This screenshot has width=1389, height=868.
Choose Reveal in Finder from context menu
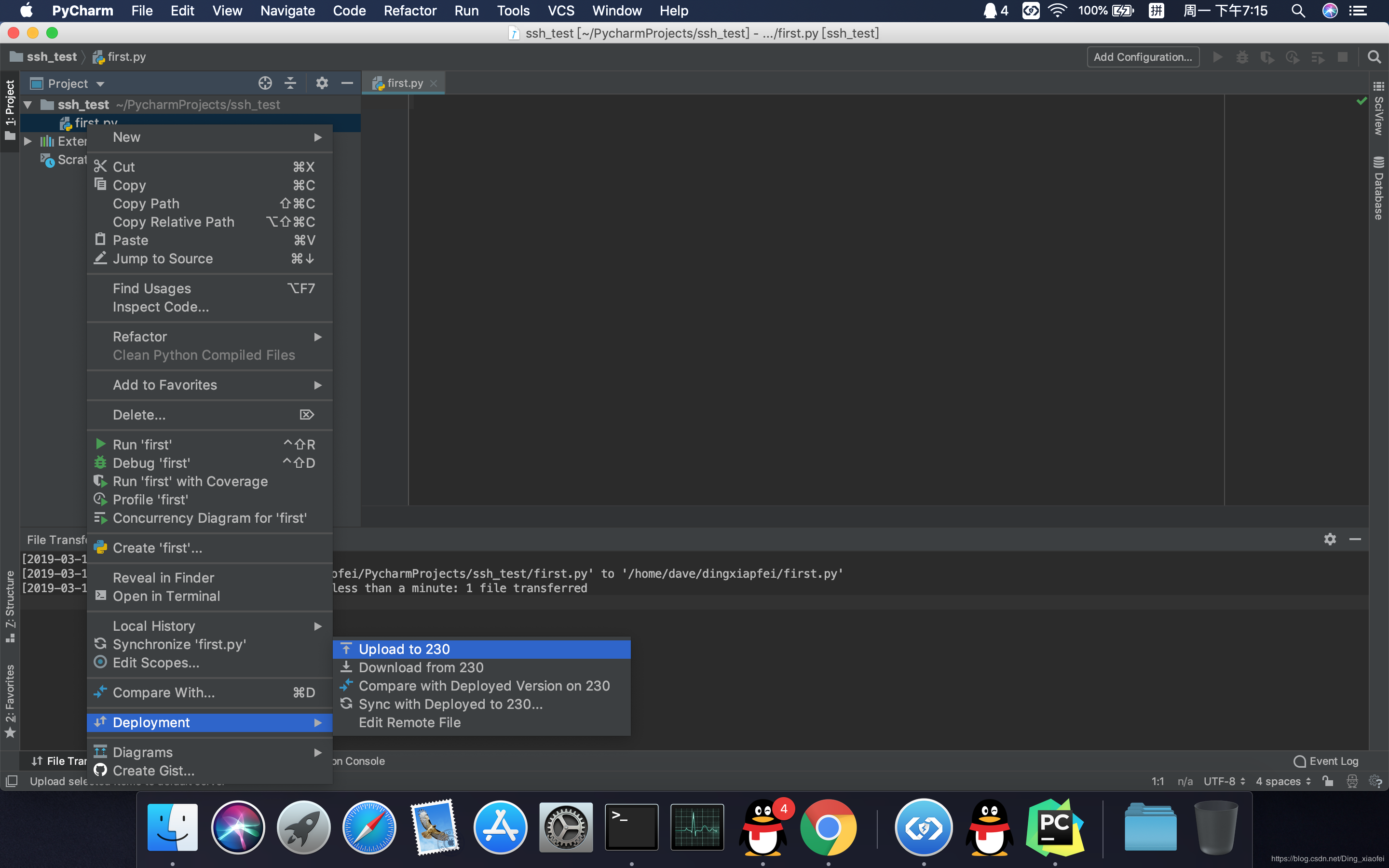pyautogui.click(x=163, y=578)
